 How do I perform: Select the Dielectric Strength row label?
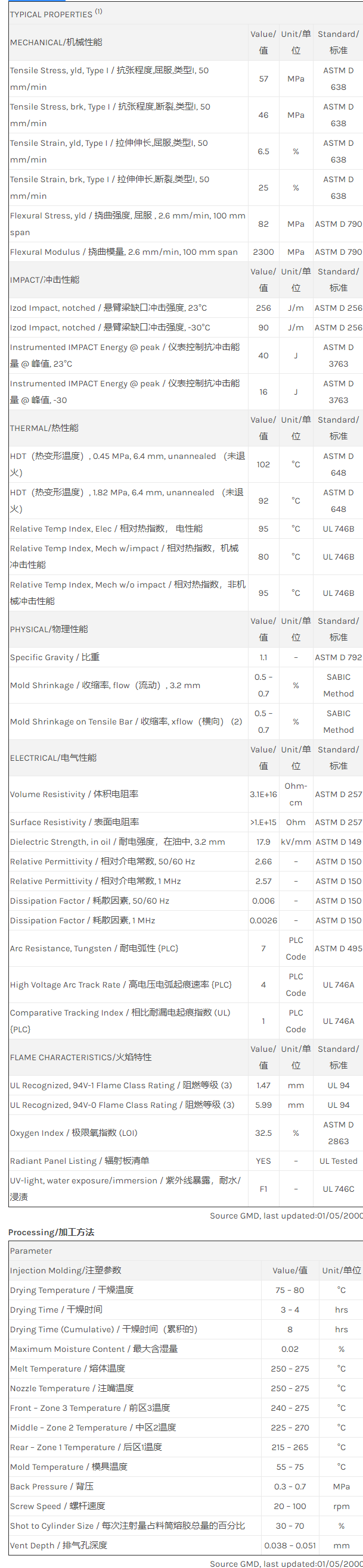point(117,842)
